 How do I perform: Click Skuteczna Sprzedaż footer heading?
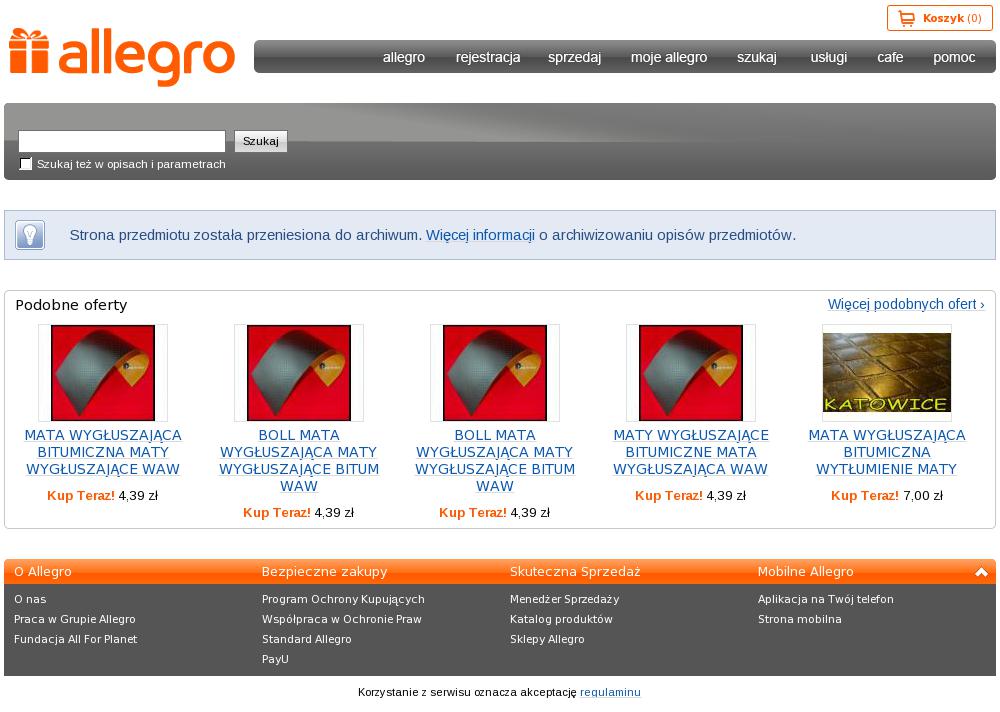tap(575, 572)
